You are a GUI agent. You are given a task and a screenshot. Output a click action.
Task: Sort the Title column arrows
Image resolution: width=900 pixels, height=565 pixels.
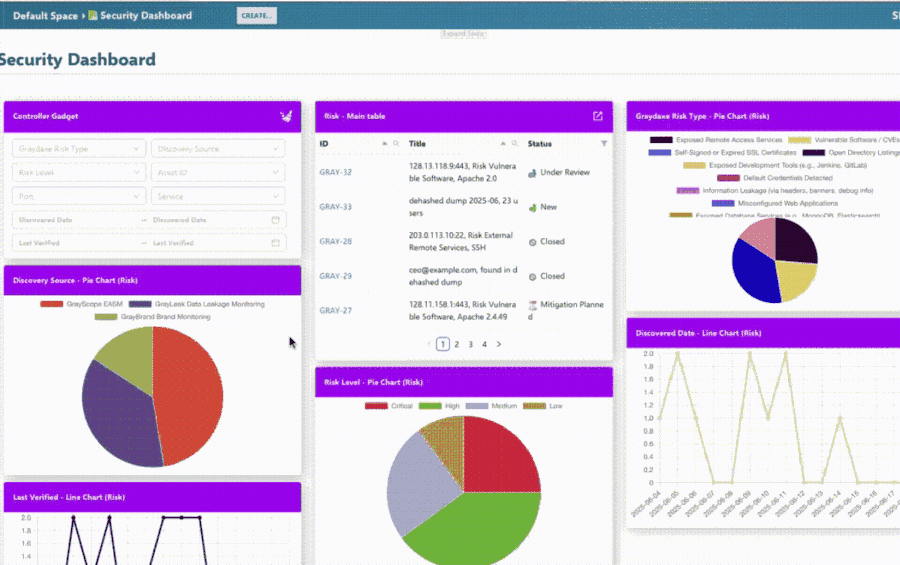503,144
